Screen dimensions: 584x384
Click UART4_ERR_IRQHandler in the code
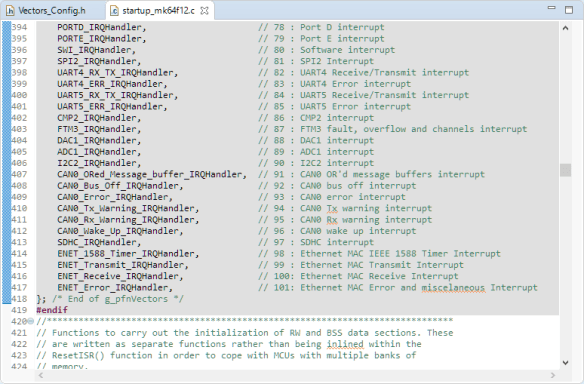click(x=110, y=84)
